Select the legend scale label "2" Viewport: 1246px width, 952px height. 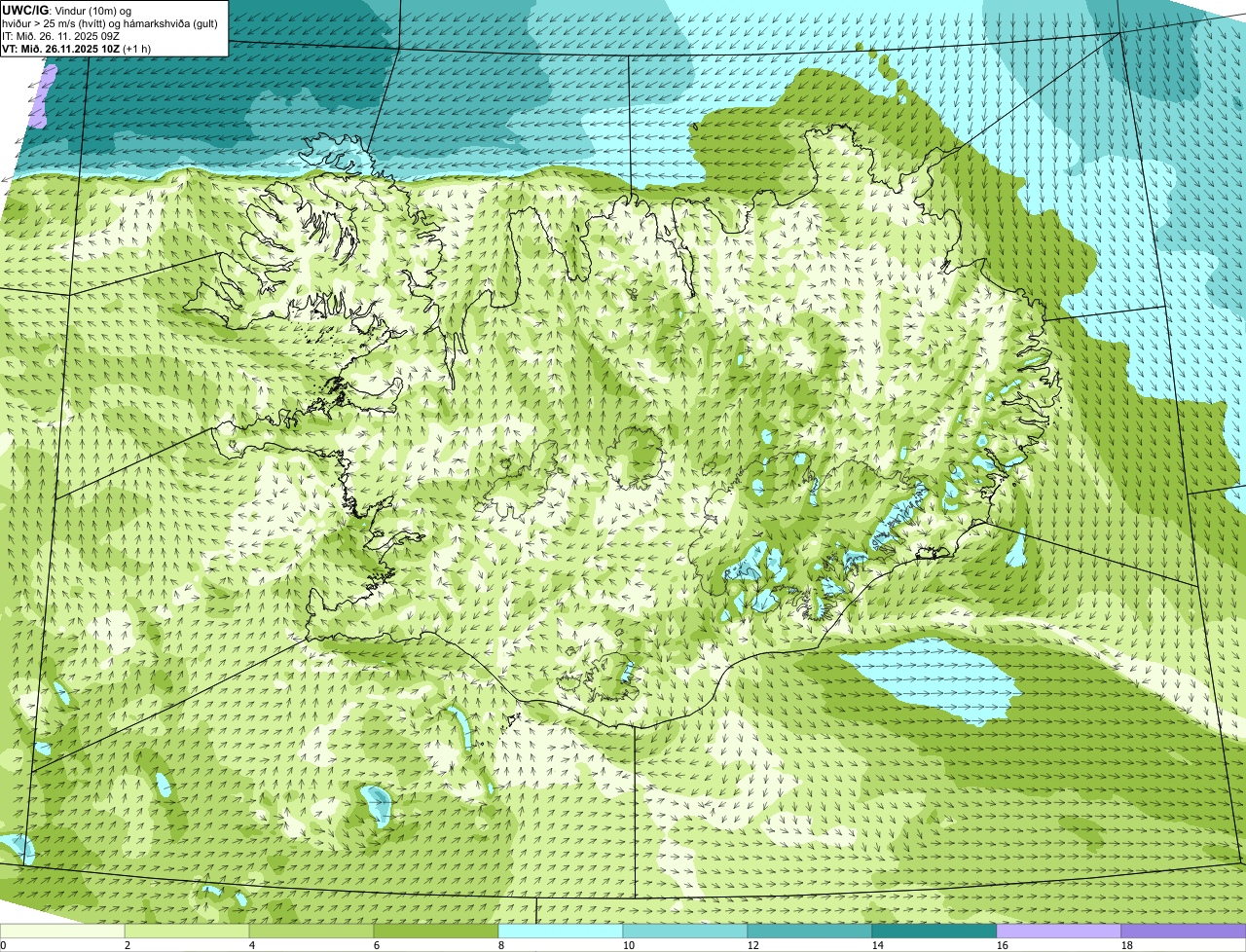tap(128, 945)
